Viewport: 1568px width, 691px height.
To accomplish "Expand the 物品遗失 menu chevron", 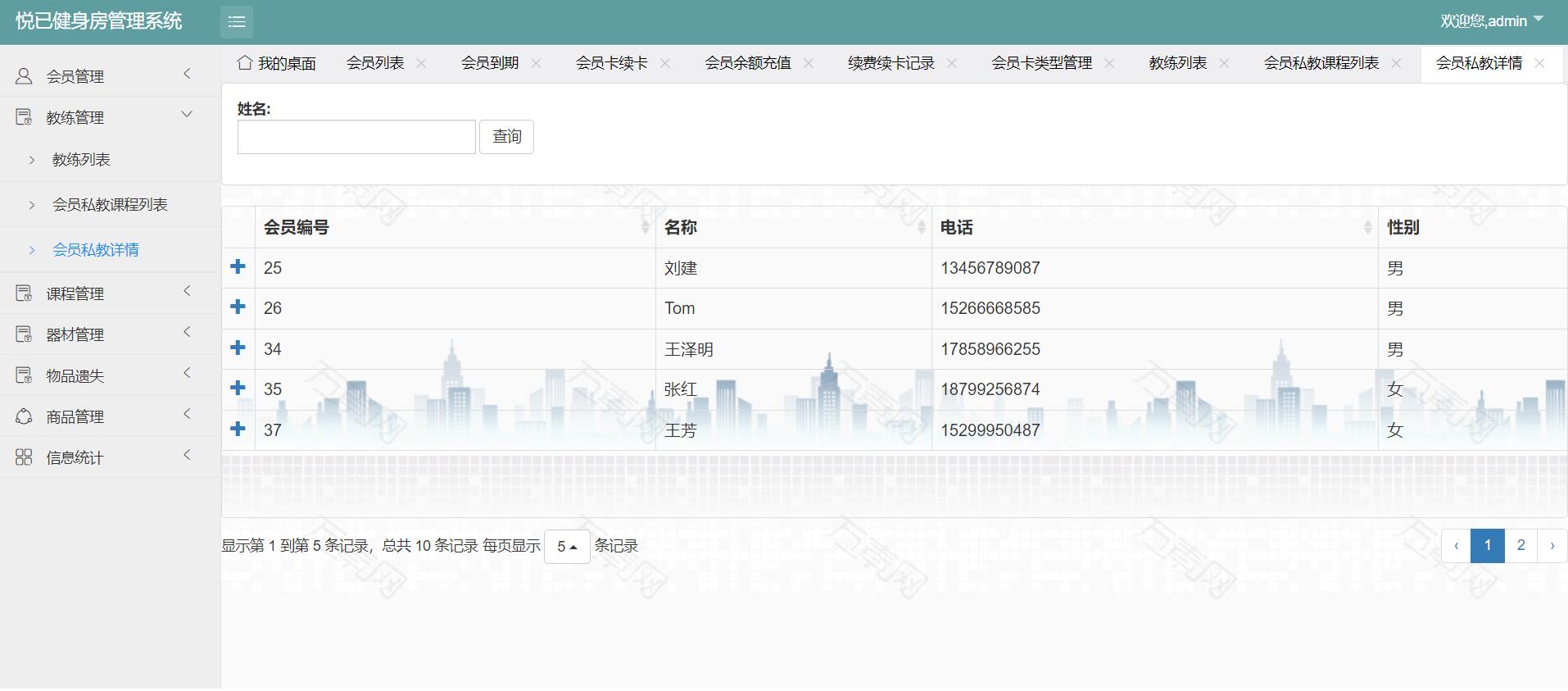I will point(187,373).
